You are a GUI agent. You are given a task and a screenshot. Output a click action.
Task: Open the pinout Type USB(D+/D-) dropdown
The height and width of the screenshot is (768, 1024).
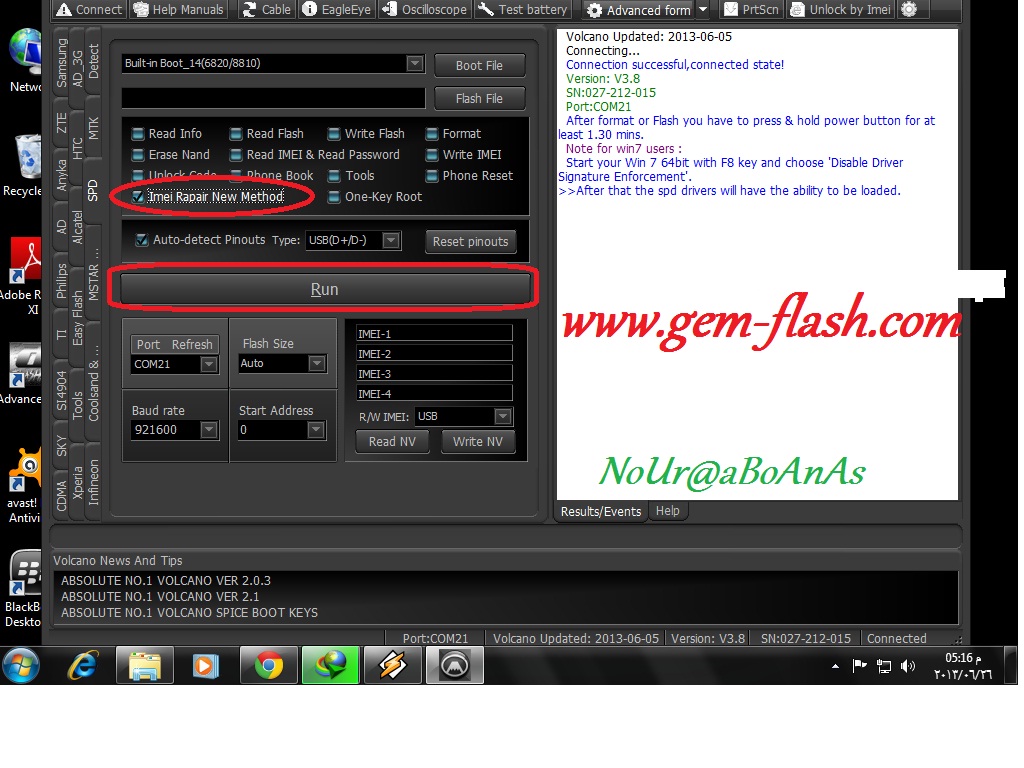click(x=391, y=240)
